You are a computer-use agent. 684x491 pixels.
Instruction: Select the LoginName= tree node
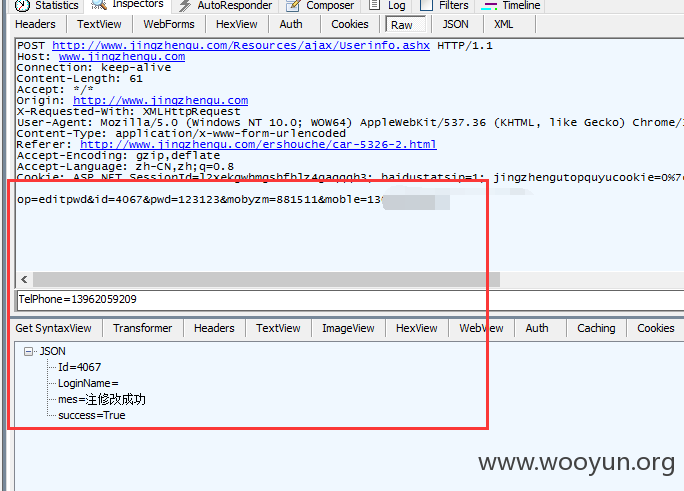coord(88,383)
